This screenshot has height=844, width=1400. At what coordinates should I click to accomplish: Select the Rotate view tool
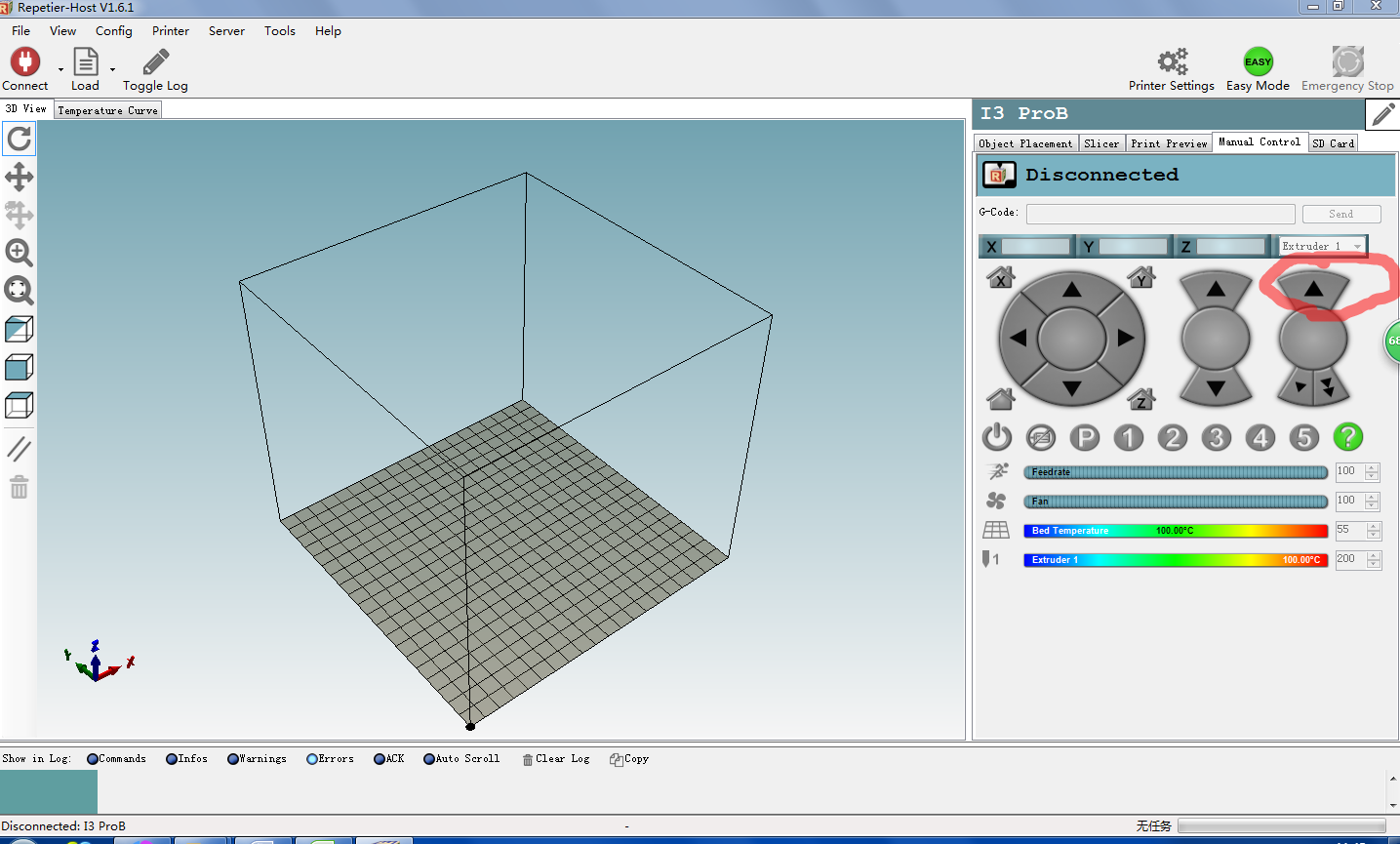[x=19, y=139]
